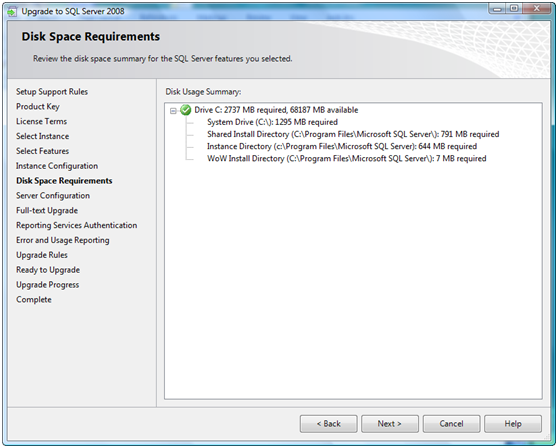This screenshot has width=558, height=448.
Task: Cancel the SQL Server upgrade
Action: [451, 423]
